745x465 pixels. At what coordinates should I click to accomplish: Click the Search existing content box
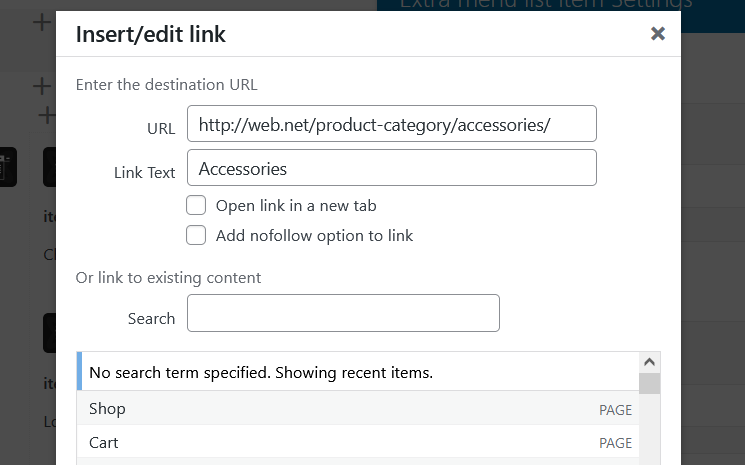(343, 313)
